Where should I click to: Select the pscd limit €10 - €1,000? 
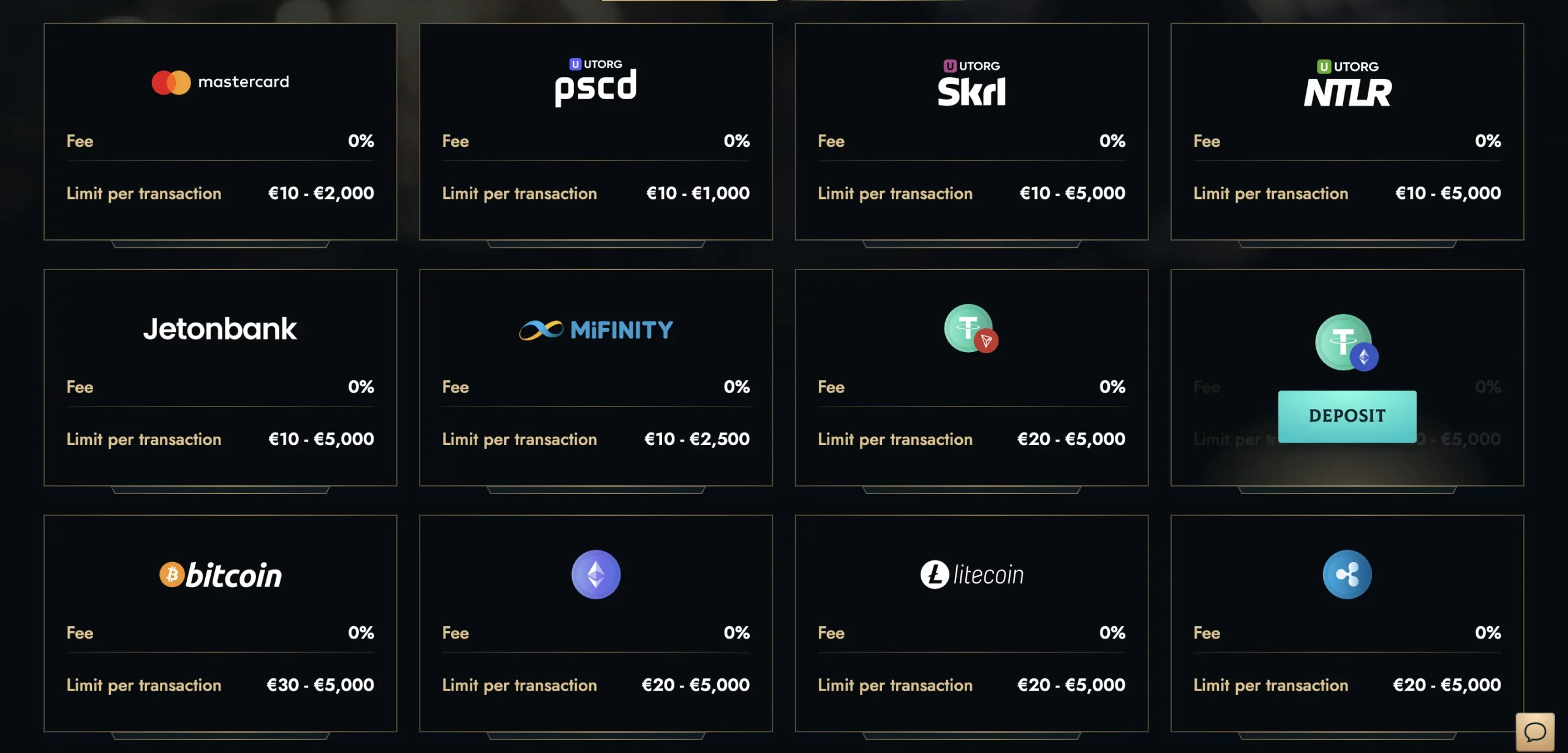(x=698, y=193)
